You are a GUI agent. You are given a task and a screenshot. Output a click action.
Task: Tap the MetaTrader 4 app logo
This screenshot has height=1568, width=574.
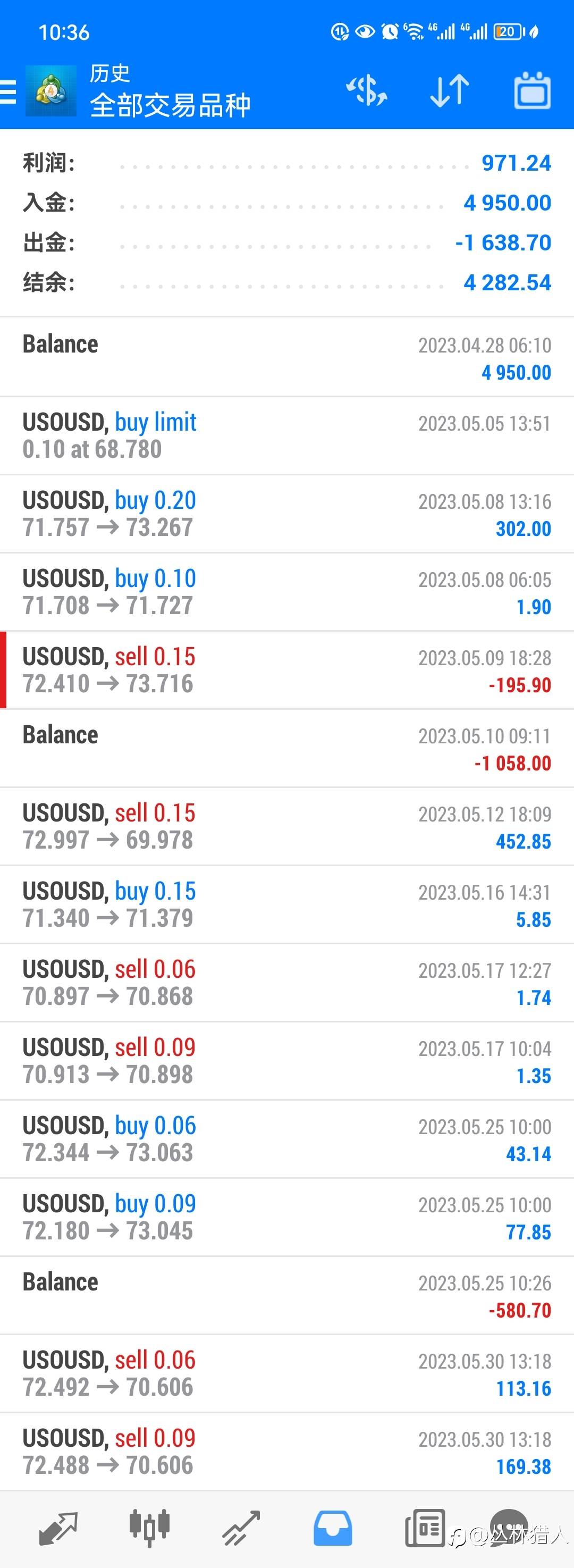[x=51, y=91]
